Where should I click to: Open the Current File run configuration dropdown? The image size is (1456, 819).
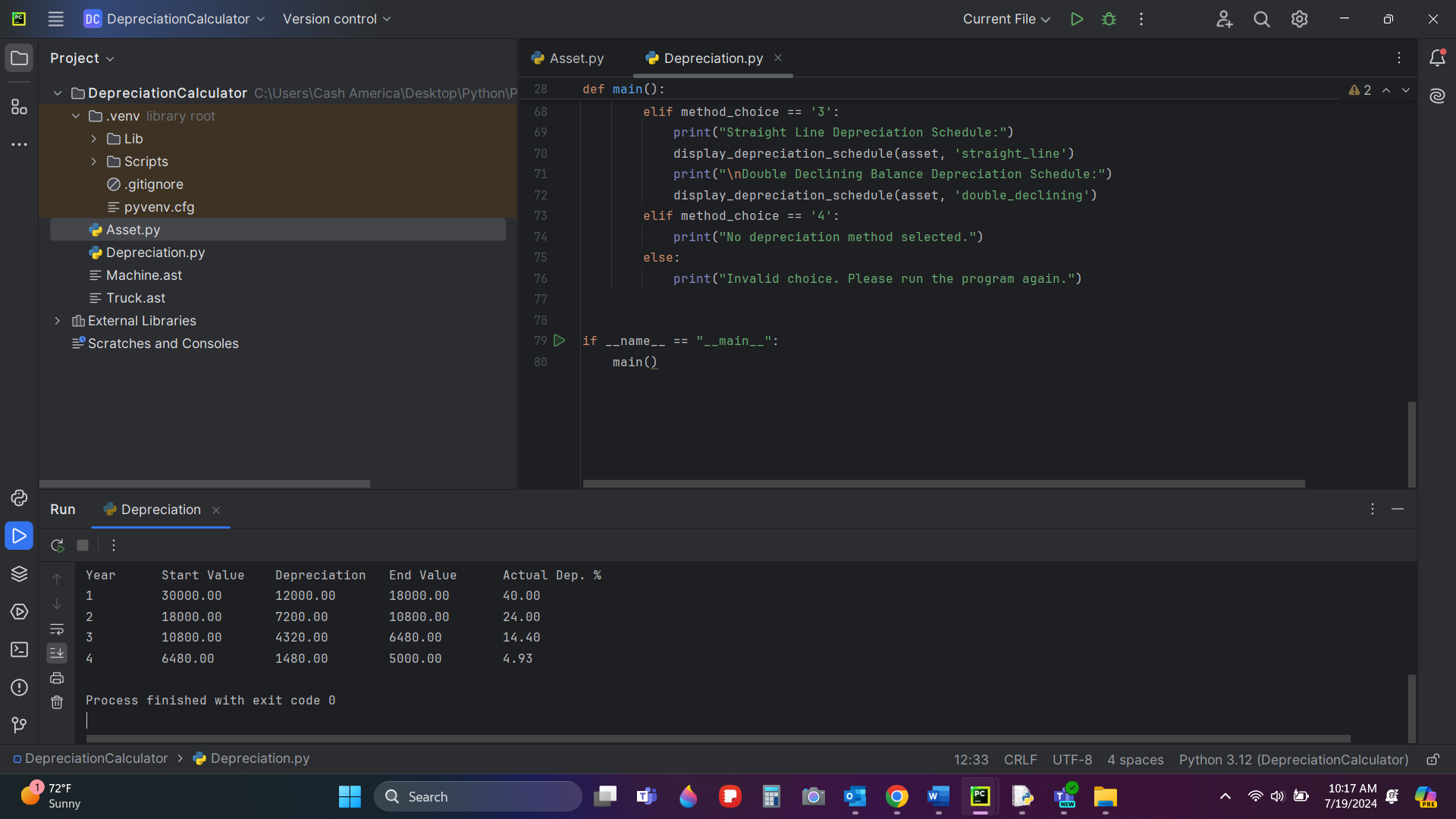pyautogui.click(x=1006, y=19)
